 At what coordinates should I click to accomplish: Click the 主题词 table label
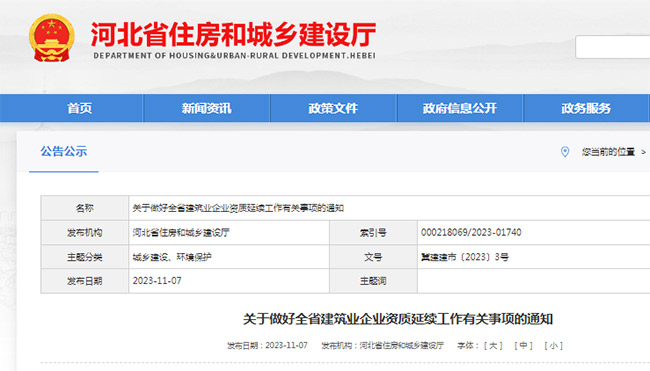373,281
